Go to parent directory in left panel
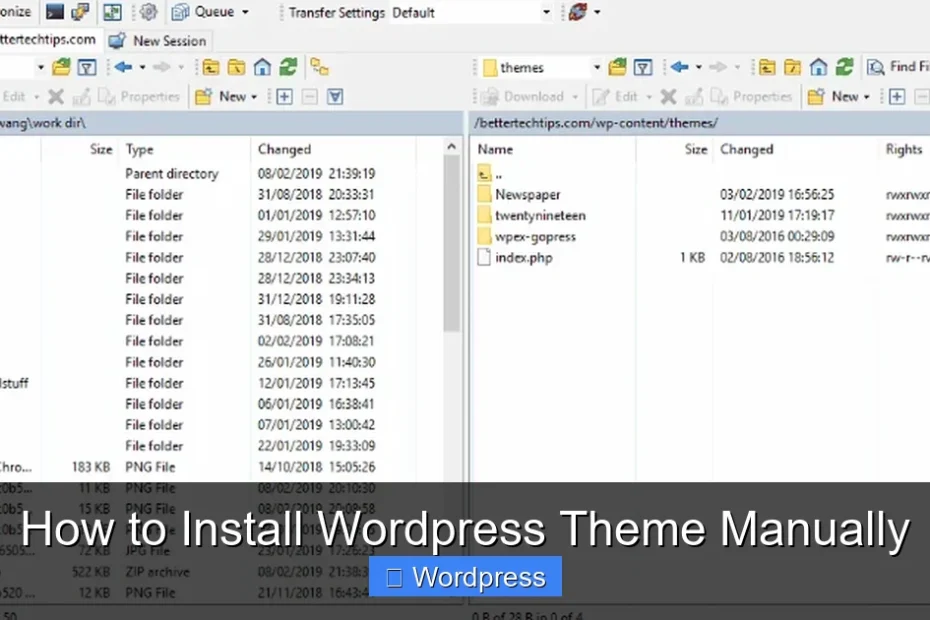 211,67
